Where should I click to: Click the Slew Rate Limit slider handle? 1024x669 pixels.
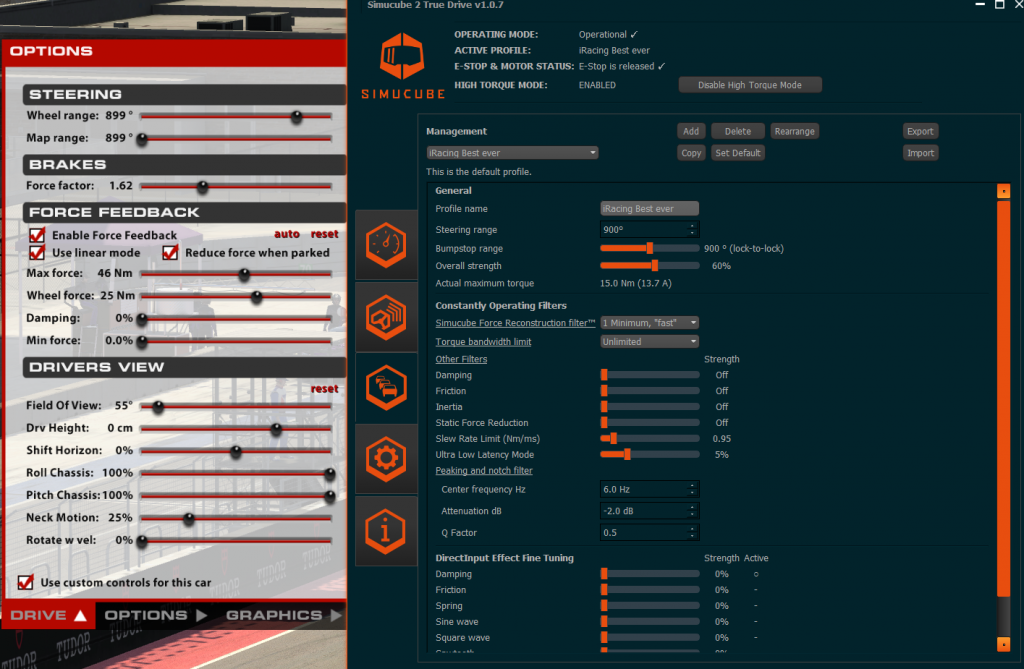pos(613,438)
